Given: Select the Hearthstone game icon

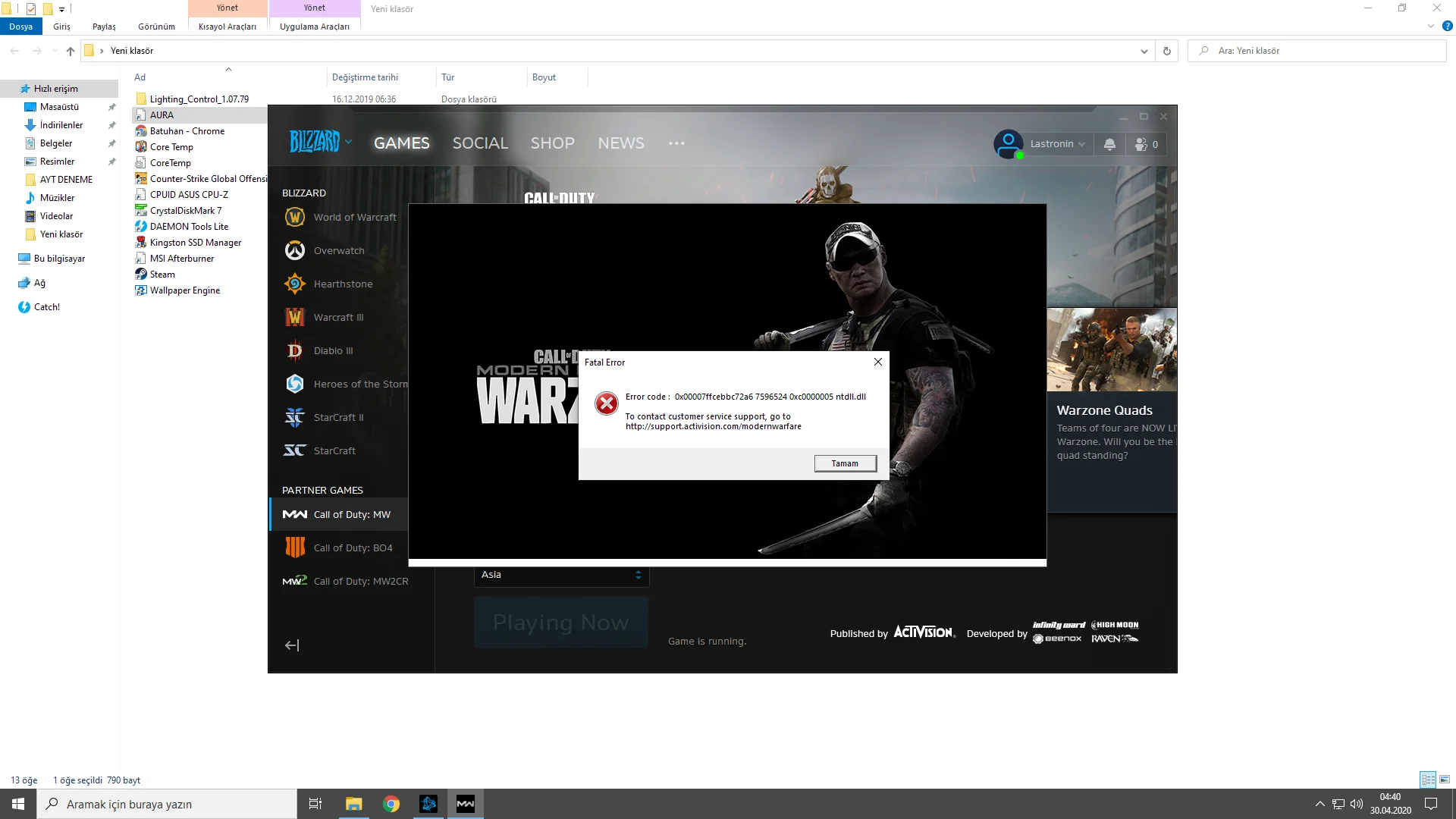Looking at the screenshot, I should pyautogui.click(x=294, y=284).
